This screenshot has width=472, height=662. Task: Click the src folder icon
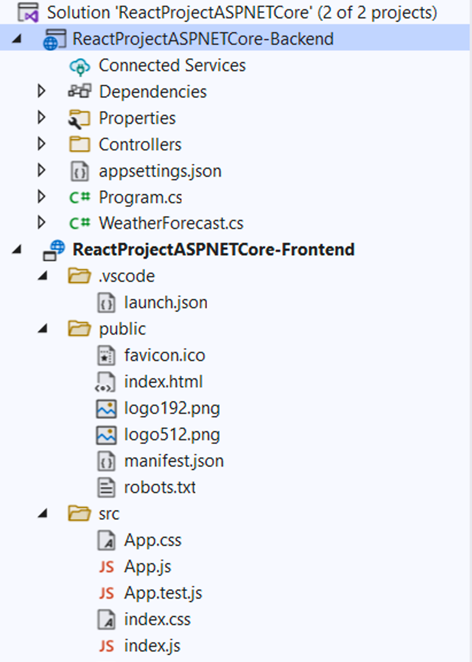pyautogui.click(x=79, y=514)
